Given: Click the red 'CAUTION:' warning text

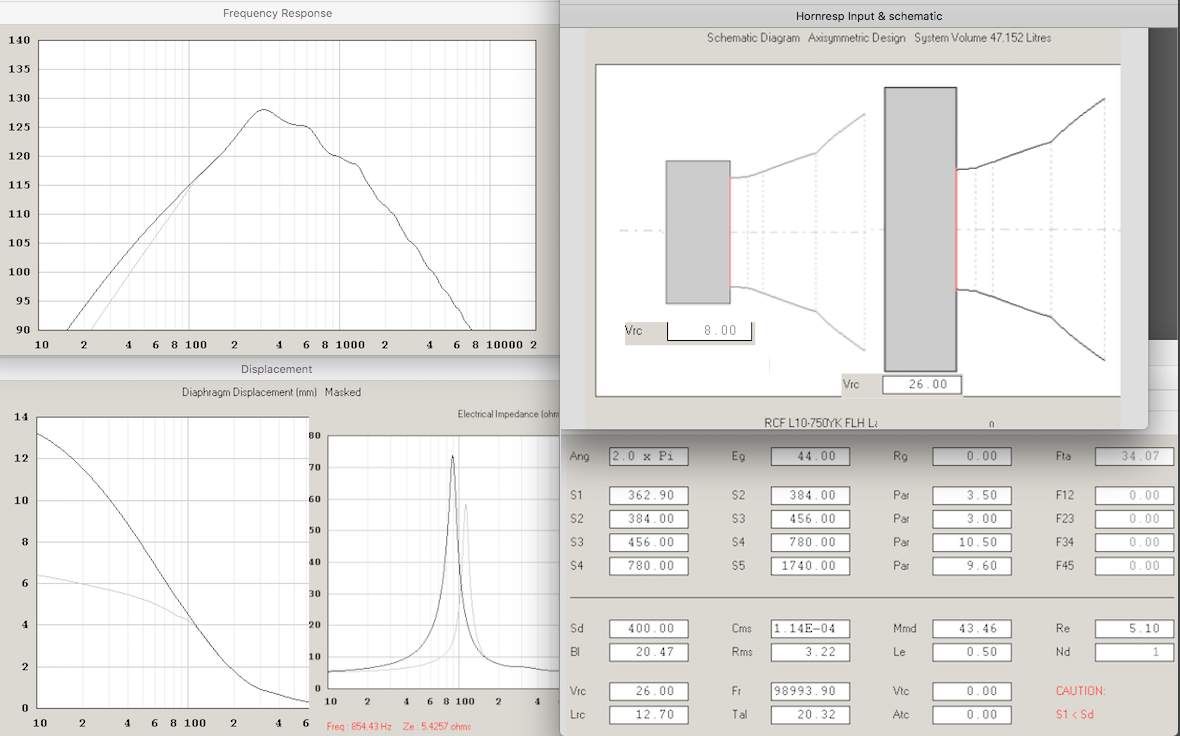Looking at the screenshot, I should tap(1081, 691).
